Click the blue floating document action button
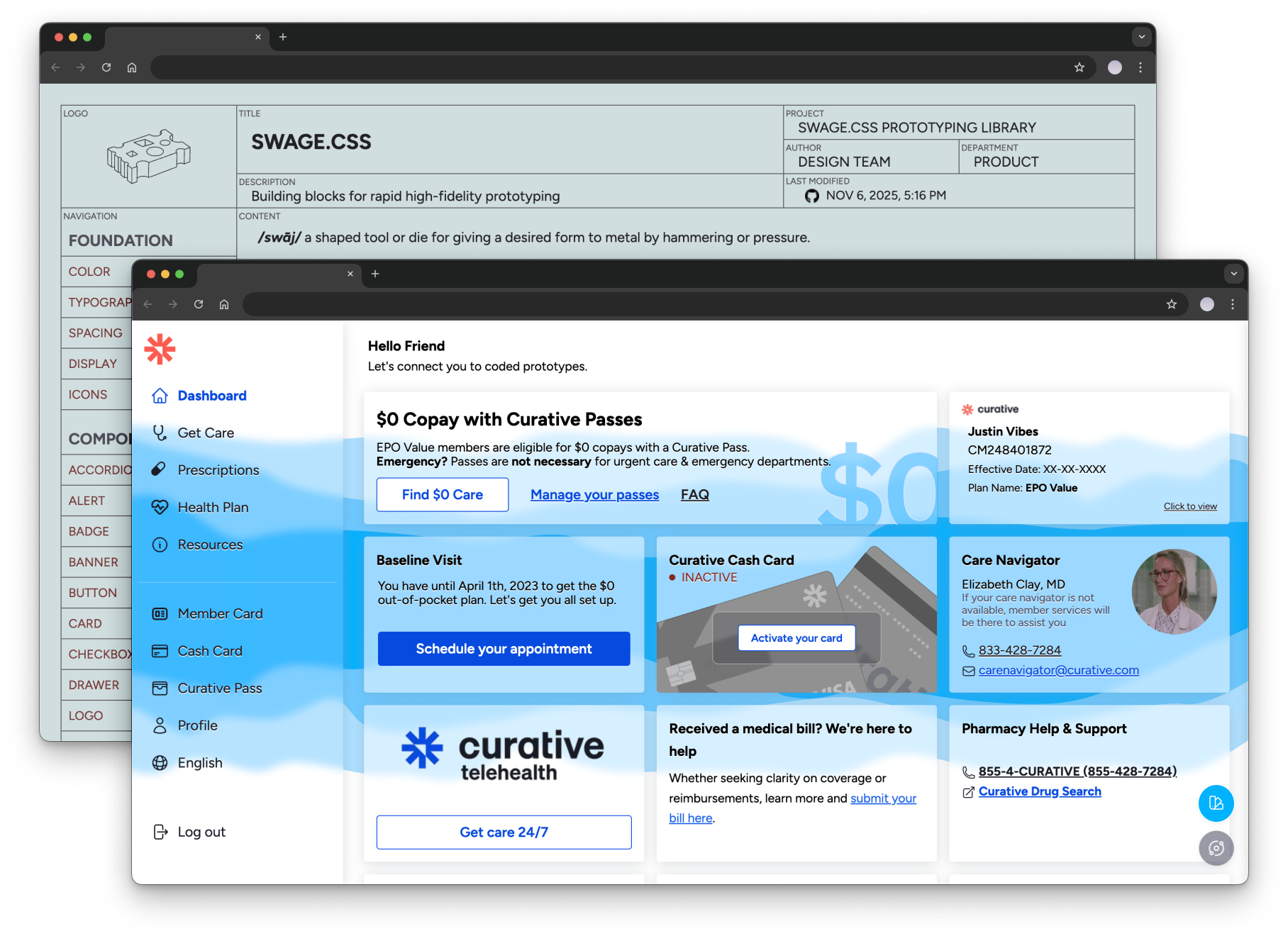 pyautogui.click(x=1216, y=803)
